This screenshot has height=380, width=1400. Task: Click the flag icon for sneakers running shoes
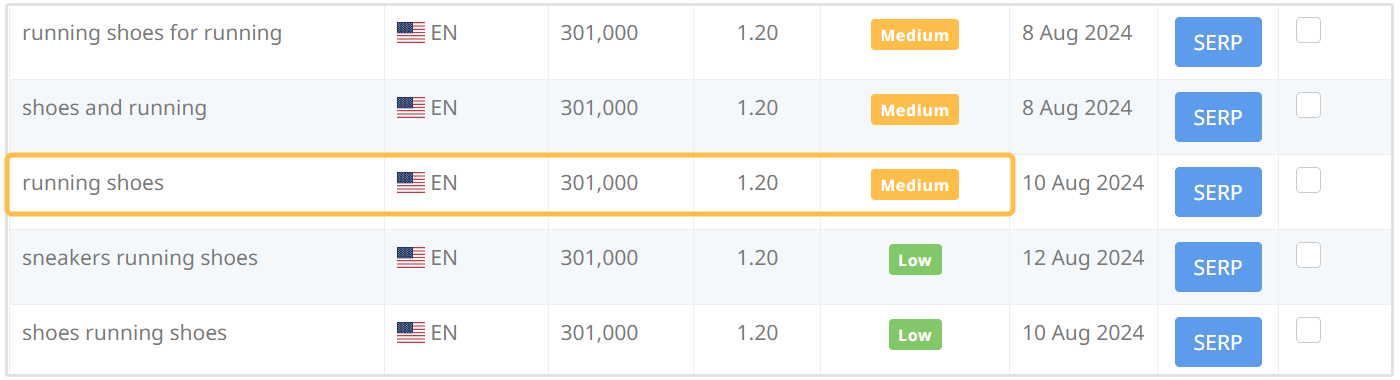(411, 258)
